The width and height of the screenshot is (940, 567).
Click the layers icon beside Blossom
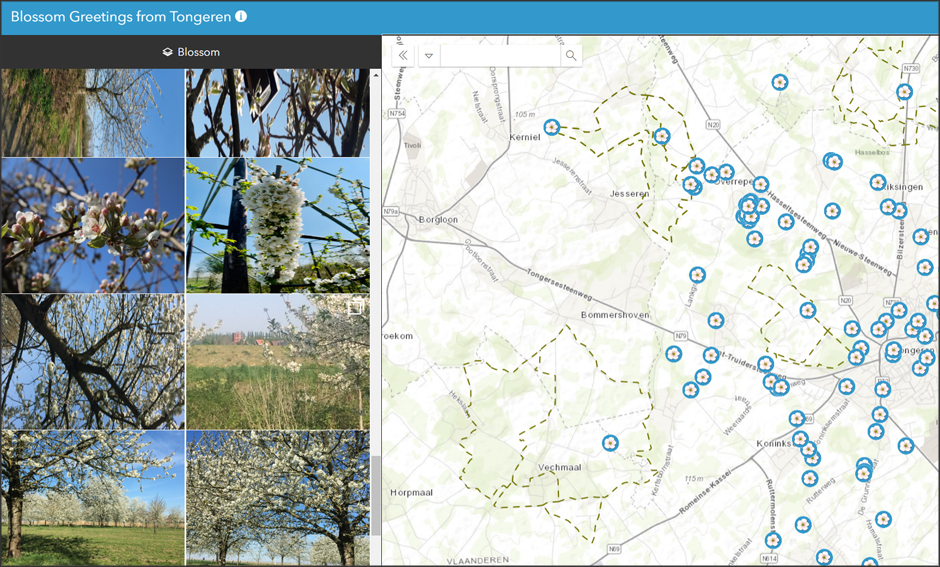click(x=167, y=52)
